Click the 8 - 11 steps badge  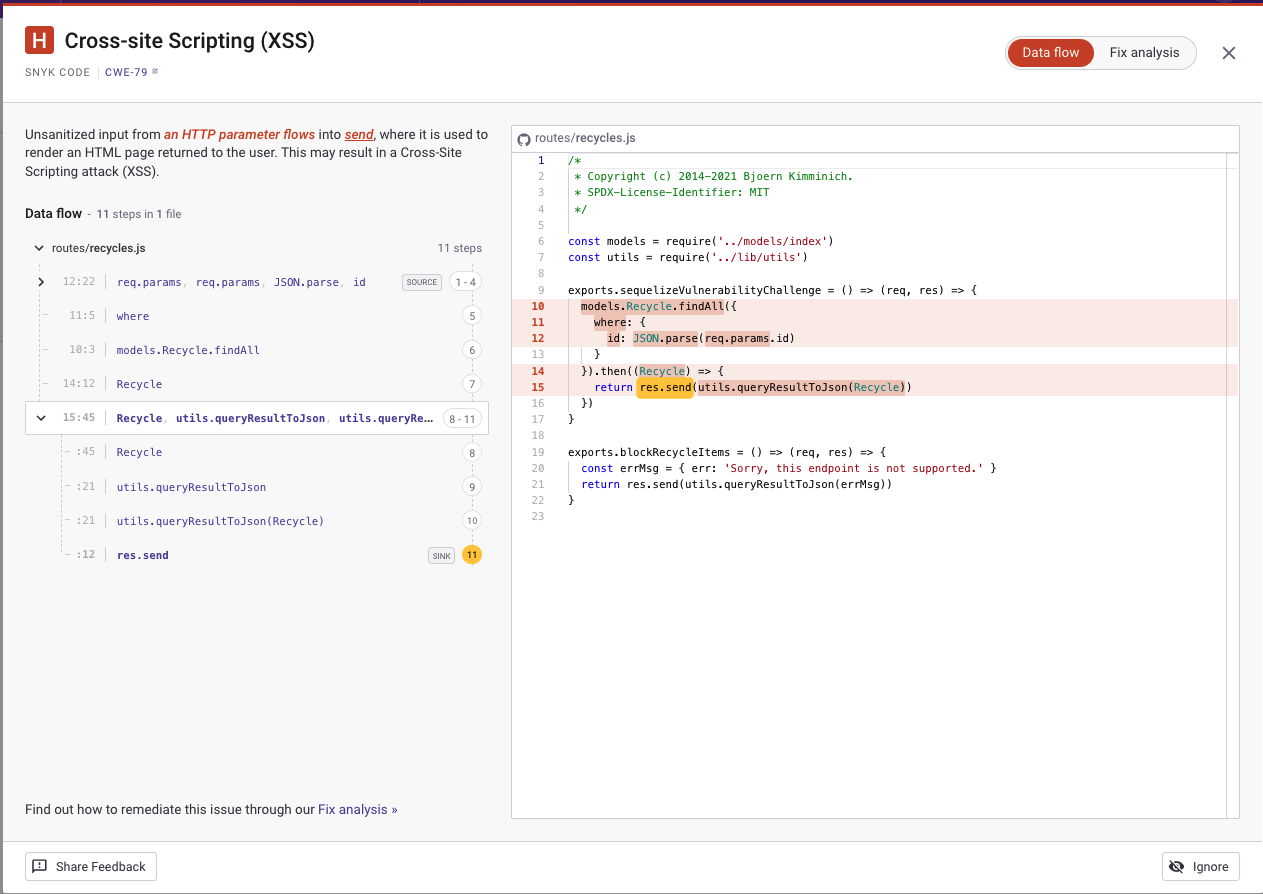463,418
